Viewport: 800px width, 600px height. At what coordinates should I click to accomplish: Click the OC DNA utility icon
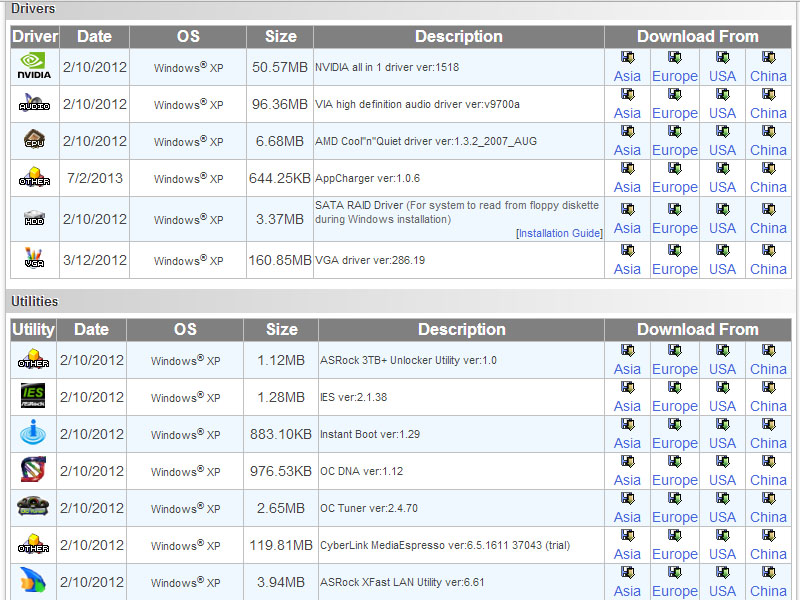pyautogui.click(x=33, y=470)
